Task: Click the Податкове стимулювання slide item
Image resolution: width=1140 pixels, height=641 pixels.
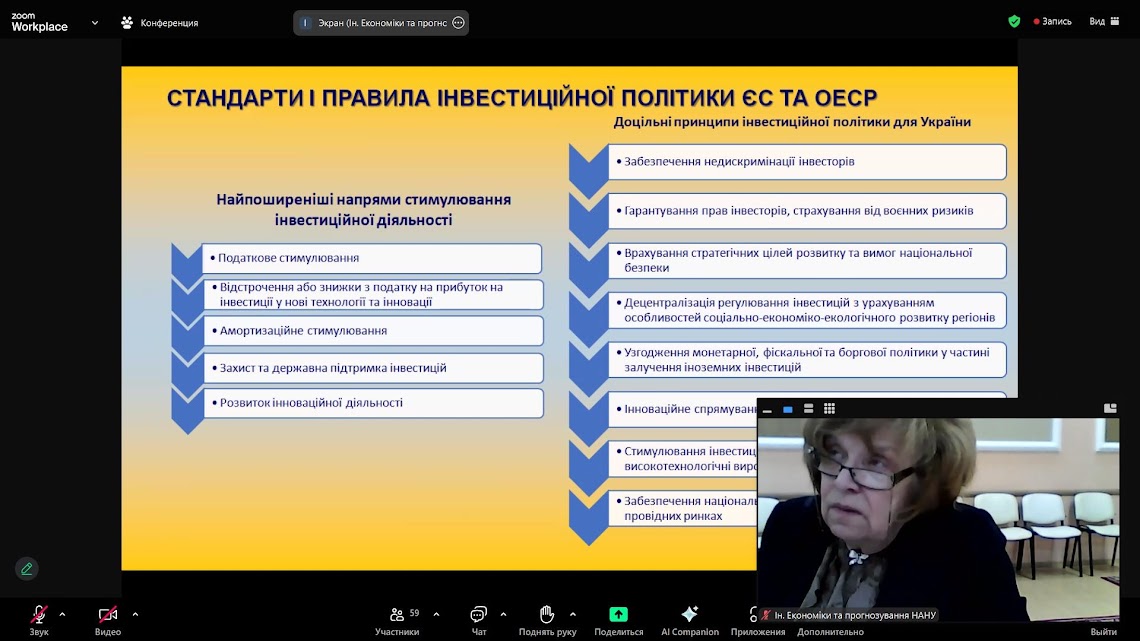Action: [x=372, y=258]
